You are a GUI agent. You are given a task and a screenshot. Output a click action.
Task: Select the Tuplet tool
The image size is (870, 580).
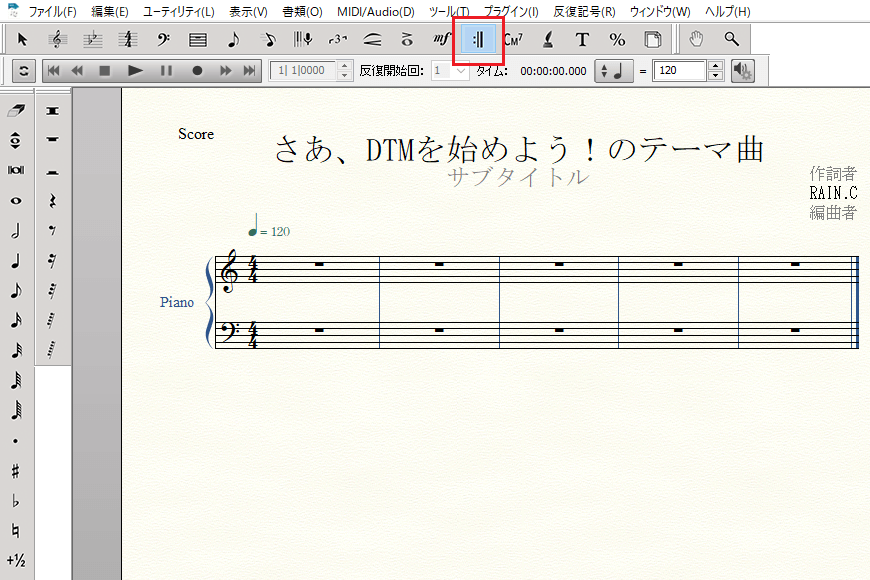point(337,40)
